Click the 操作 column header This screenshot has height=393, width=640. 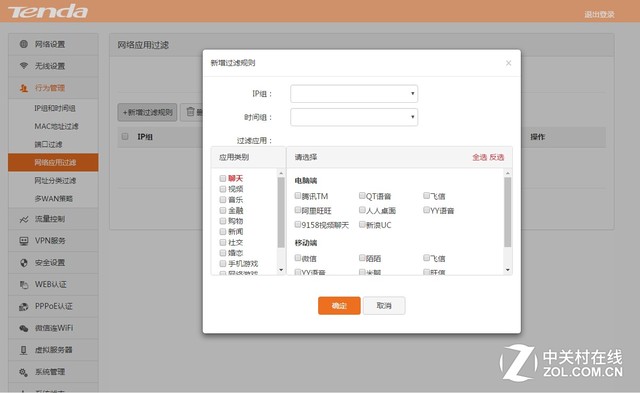[538, 137]
